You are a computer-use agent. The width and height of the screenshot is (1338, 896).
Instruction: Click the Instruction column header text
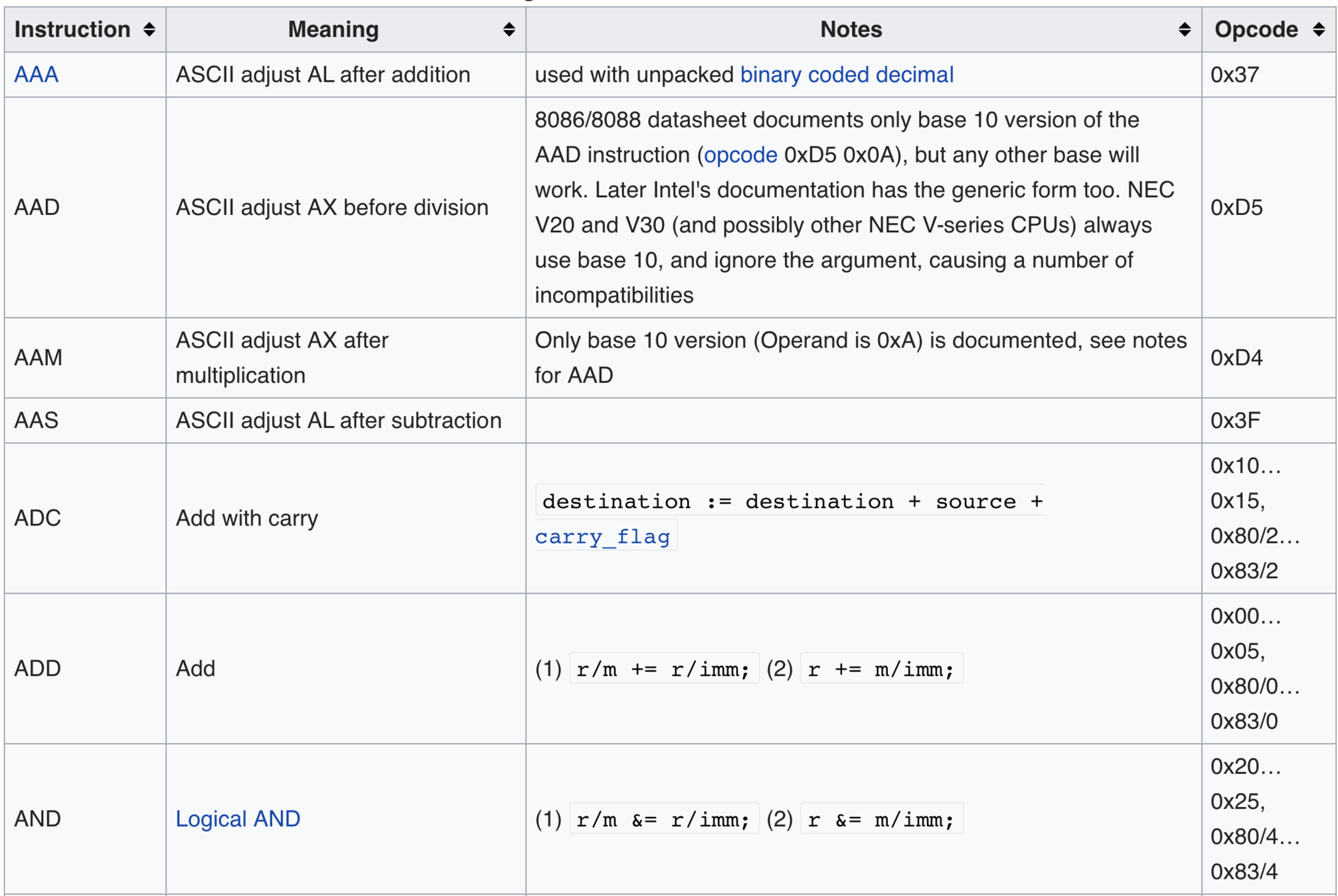pos(72,29)
